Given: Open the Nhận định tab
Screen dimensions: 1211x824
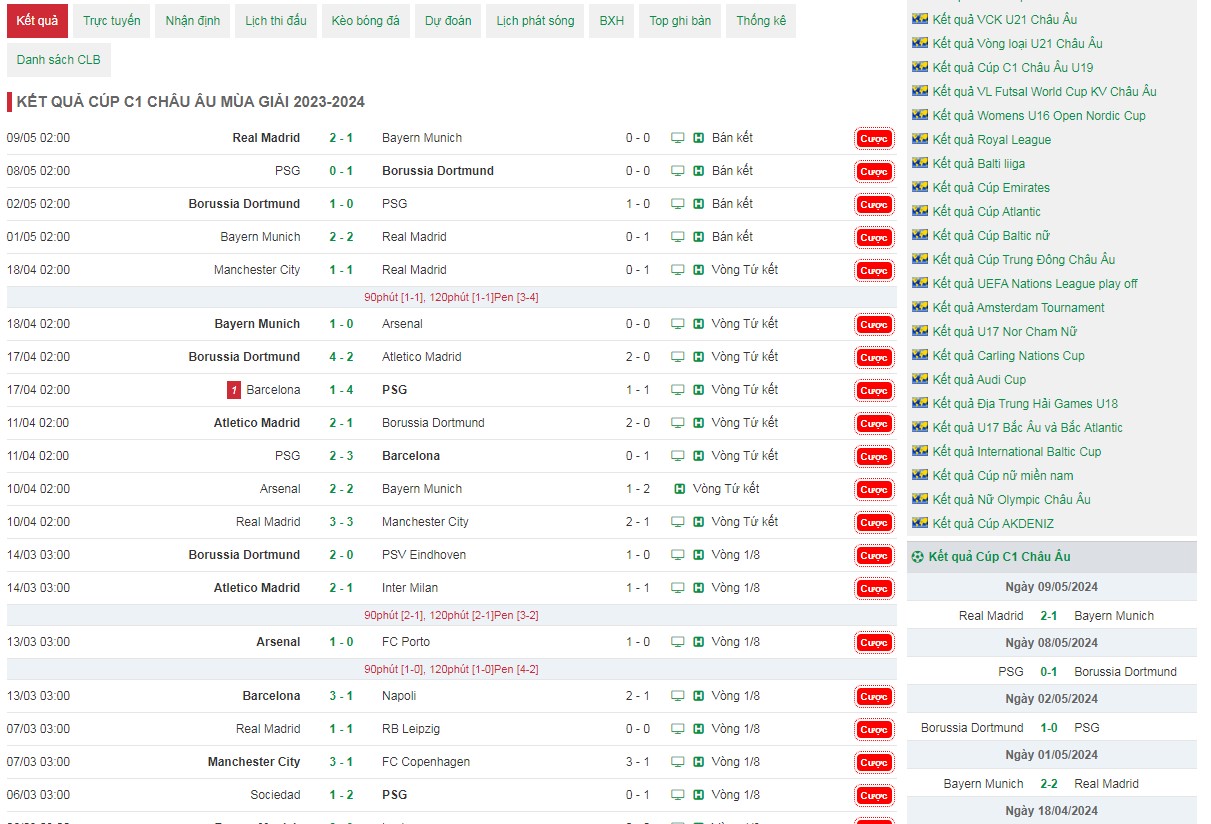Looking at the screenshot, I should [x=193, y=21].
